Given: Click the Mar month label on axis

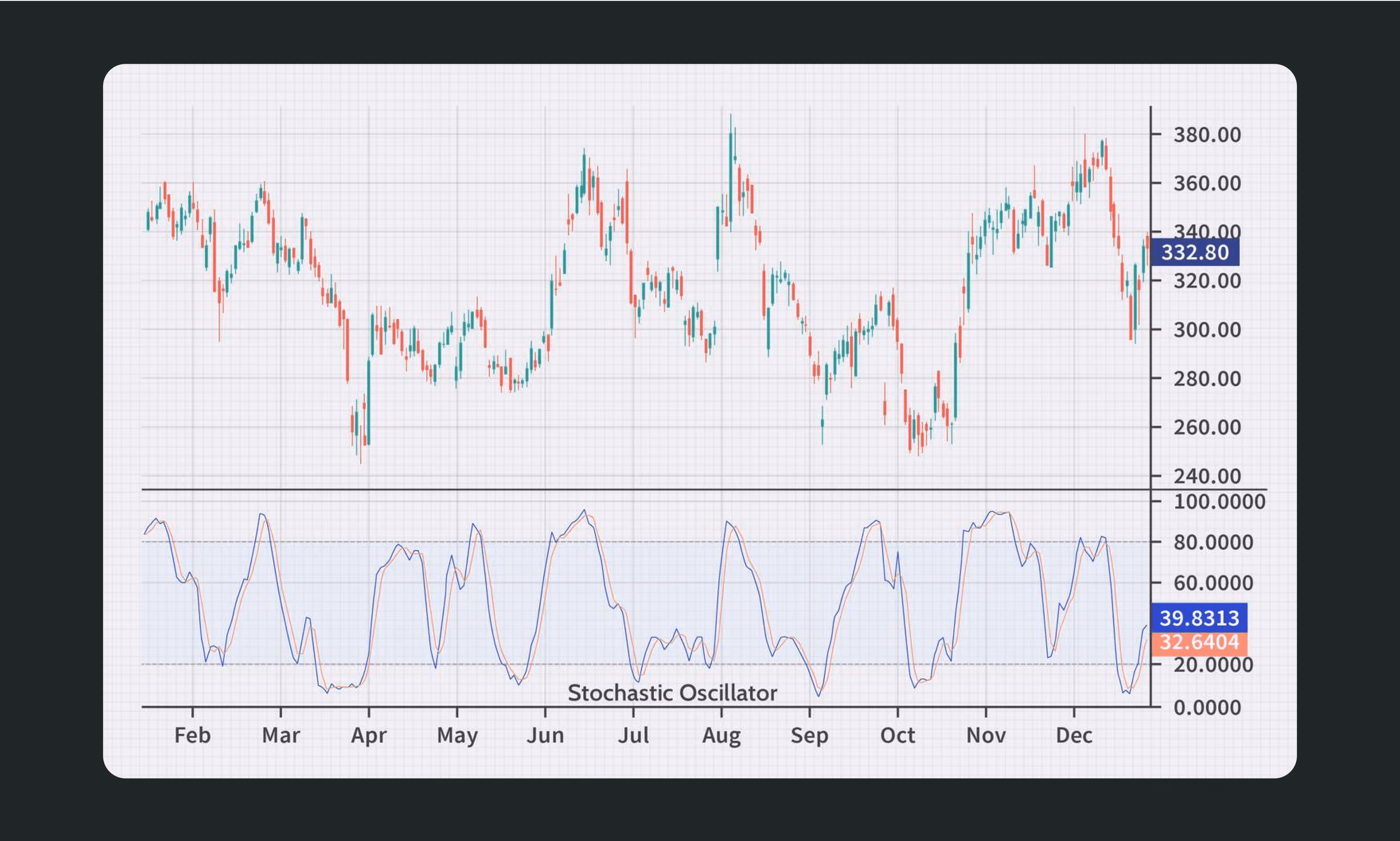Looking at the screenshot, I should point(280,735).
